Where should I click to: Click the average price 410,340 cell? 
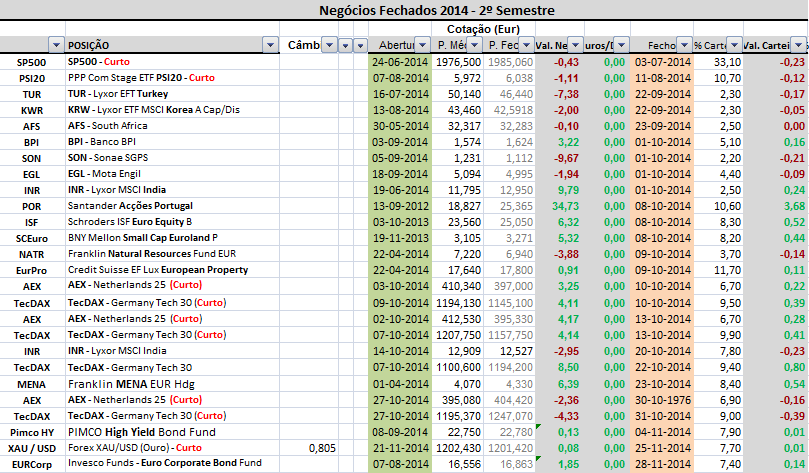click(458, 286)
